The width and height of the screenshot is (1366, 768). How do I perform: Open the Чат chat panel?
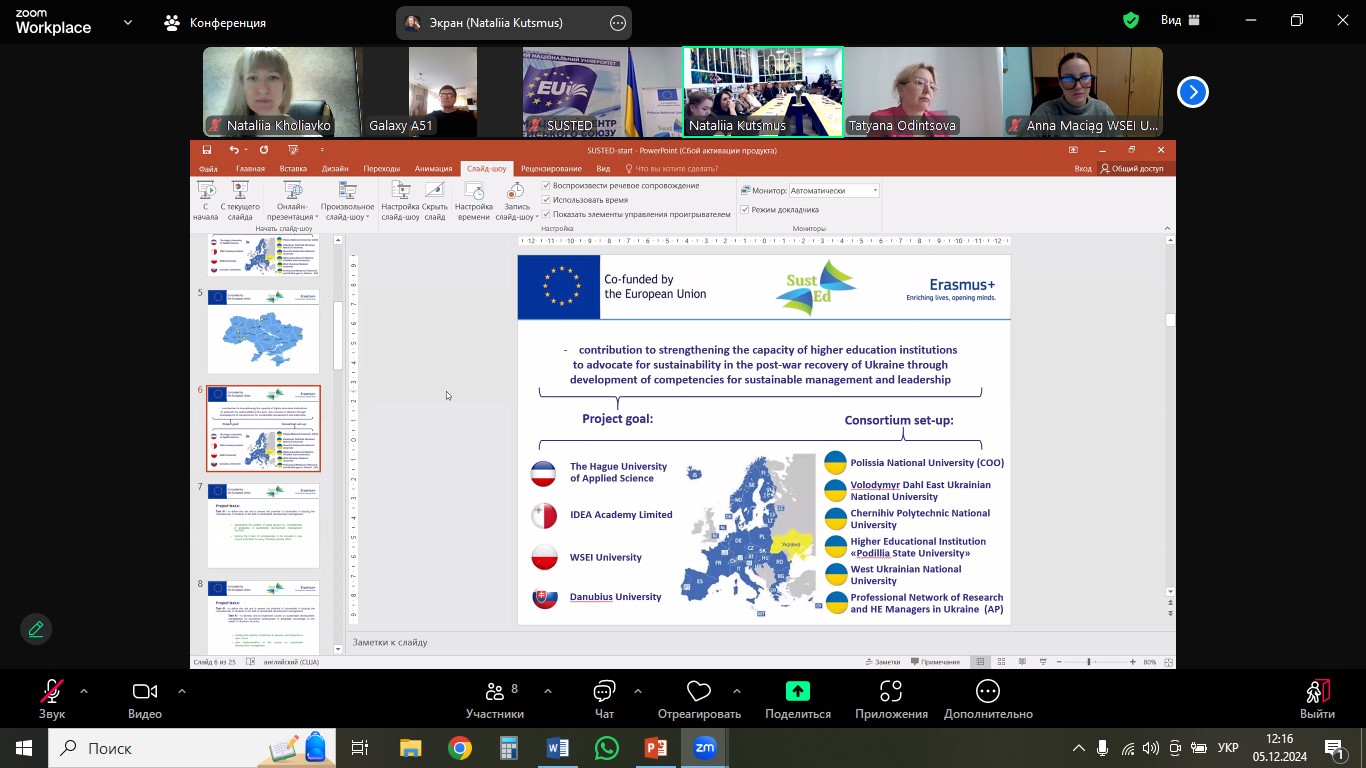(604, 699)
